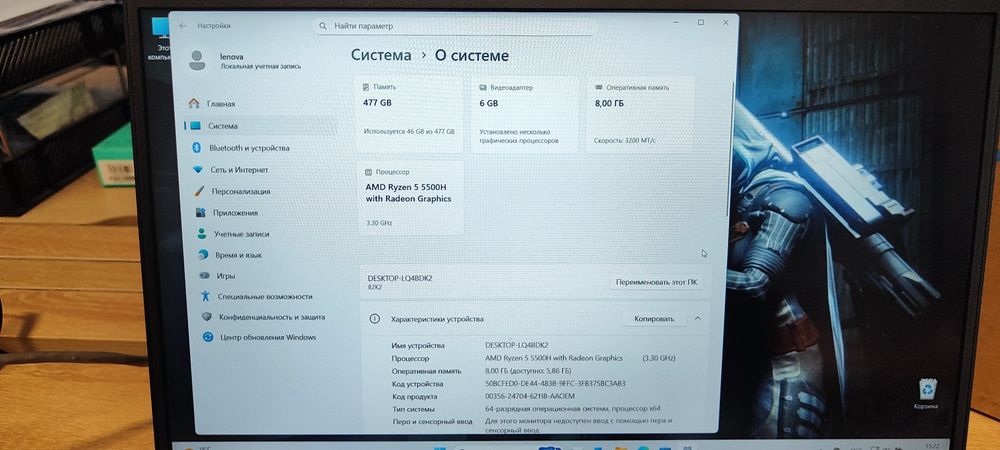Click the Settings window vertical scrollbar
This screenshot has height=450, width=1000.
click(x=729, y=150)
